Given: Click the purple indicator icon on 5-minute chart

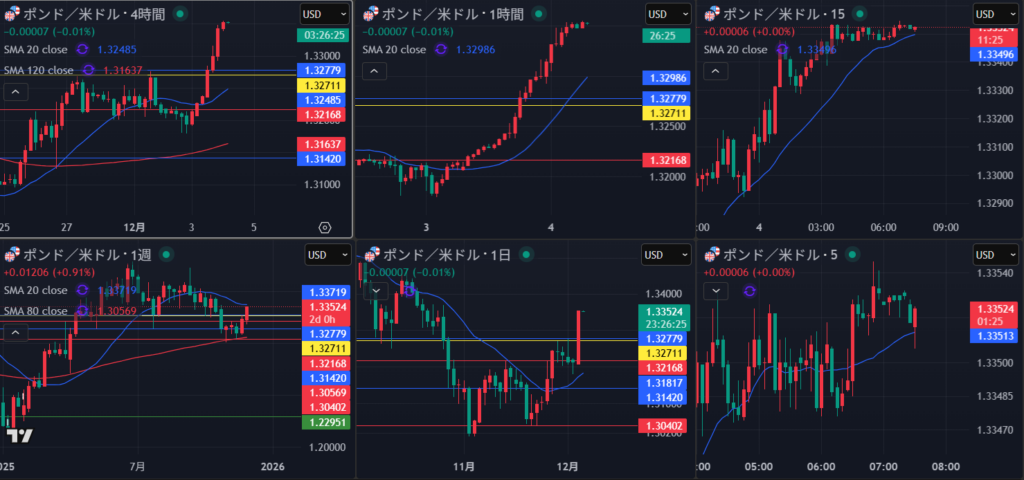Looking at the screenshot, I should pos(749,290).
